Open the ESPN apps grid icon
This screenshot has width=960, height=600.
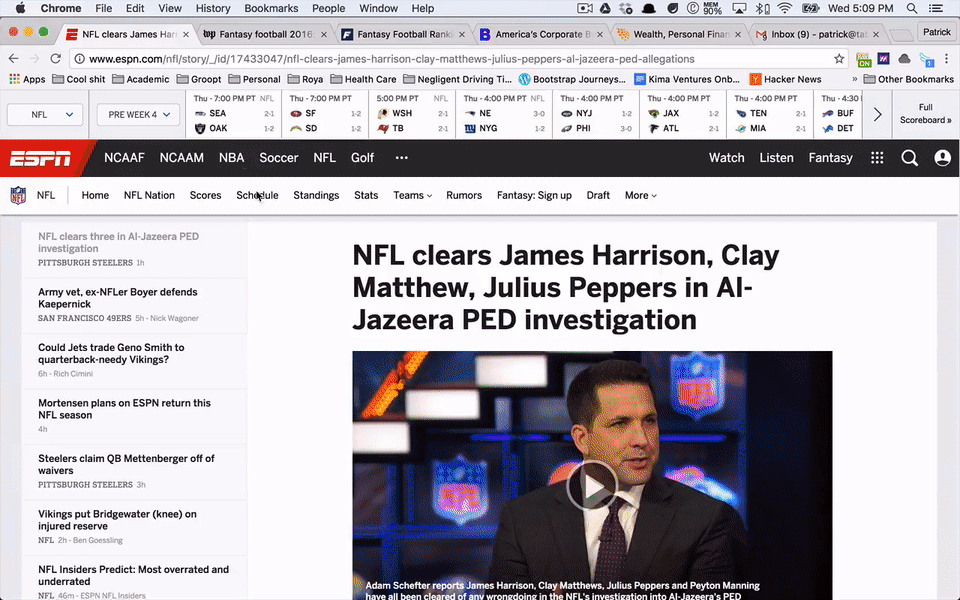pos(877,158)
